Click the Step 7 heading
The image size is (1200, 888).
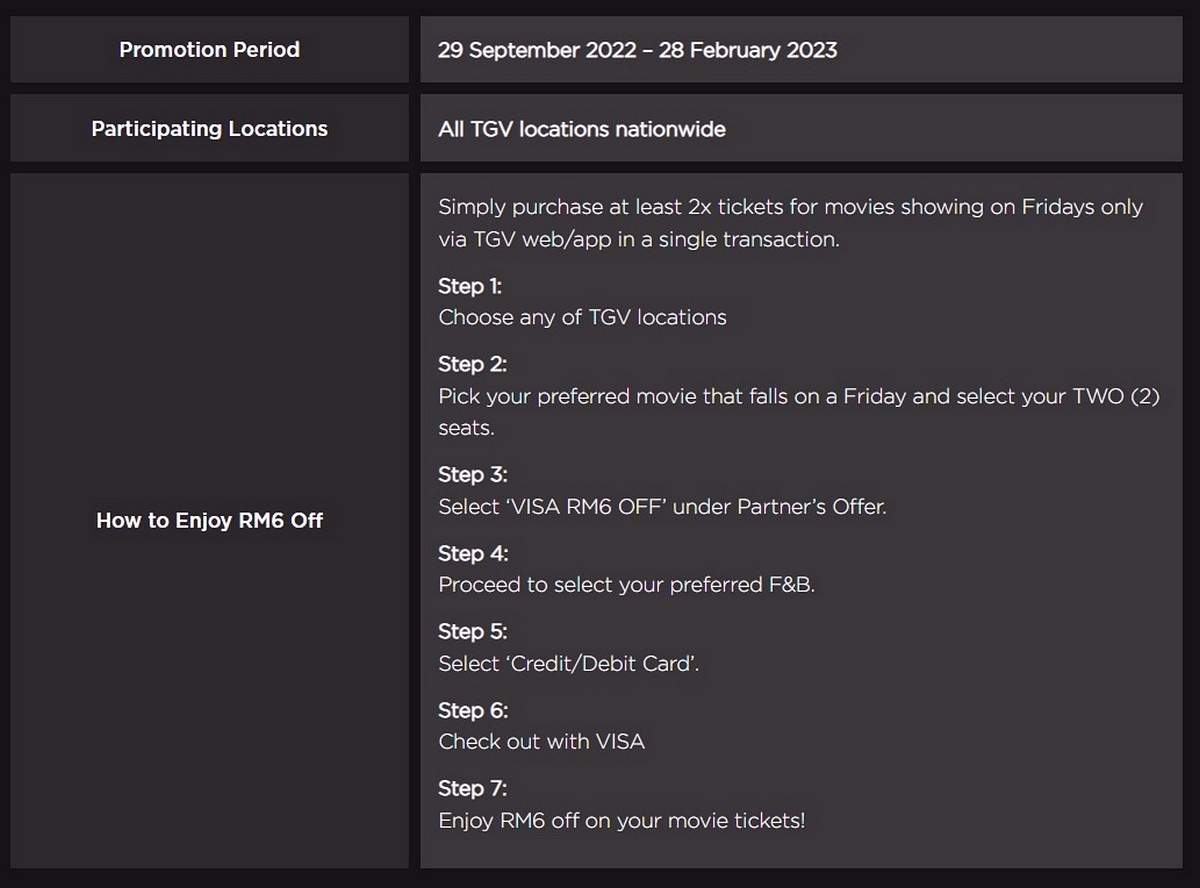pos(472,789)
